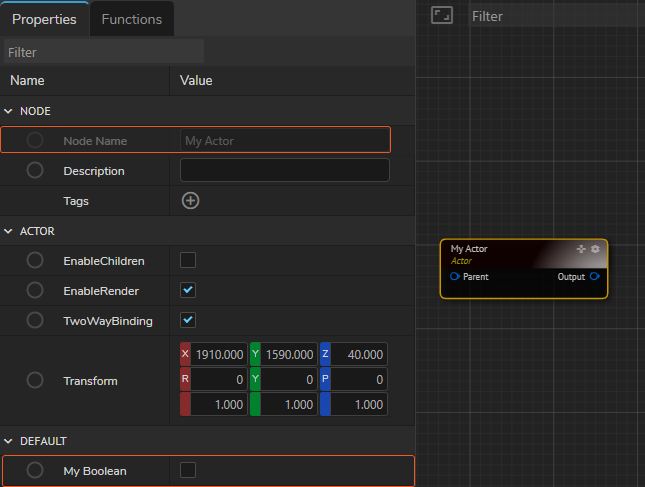Click the add Tags plus icon

[x=190, y=201]
